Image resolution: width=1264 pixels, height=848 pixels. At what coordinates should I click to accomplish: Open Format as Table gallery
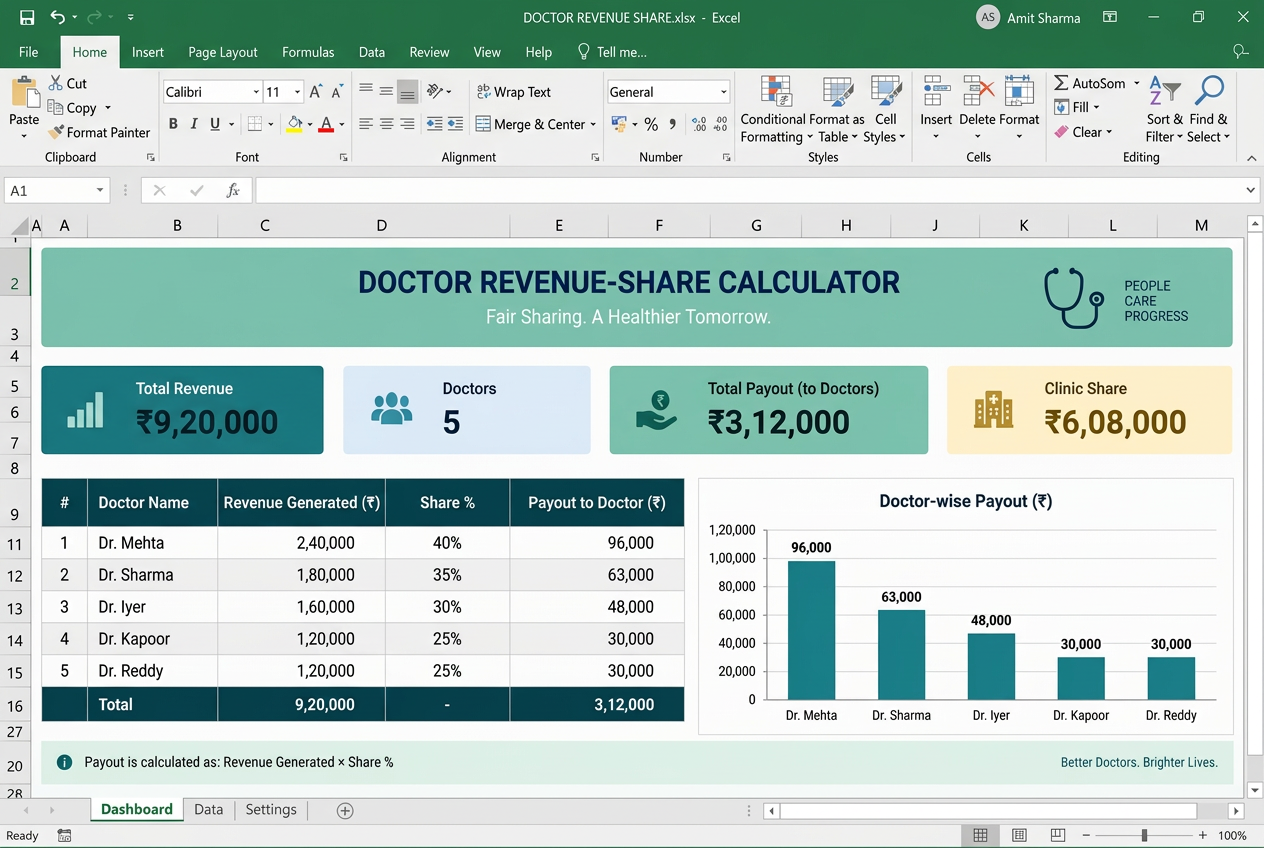pos(837,110)
